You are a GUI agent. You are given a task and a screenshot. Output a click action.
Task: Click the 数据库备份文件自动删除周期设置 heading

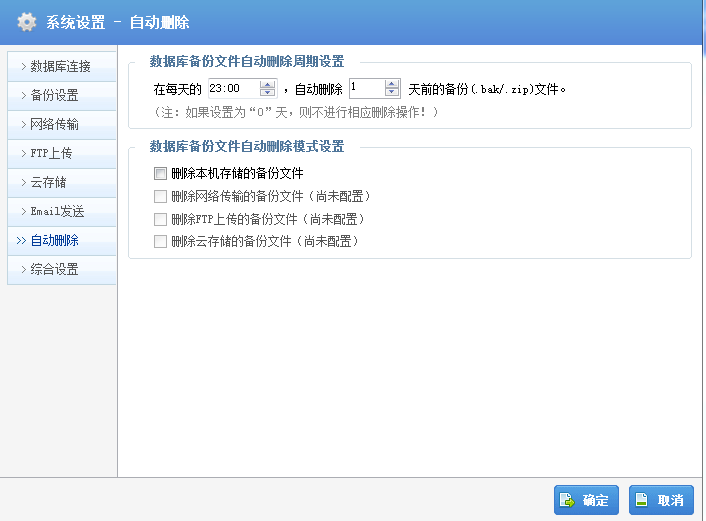coord(247,61)
